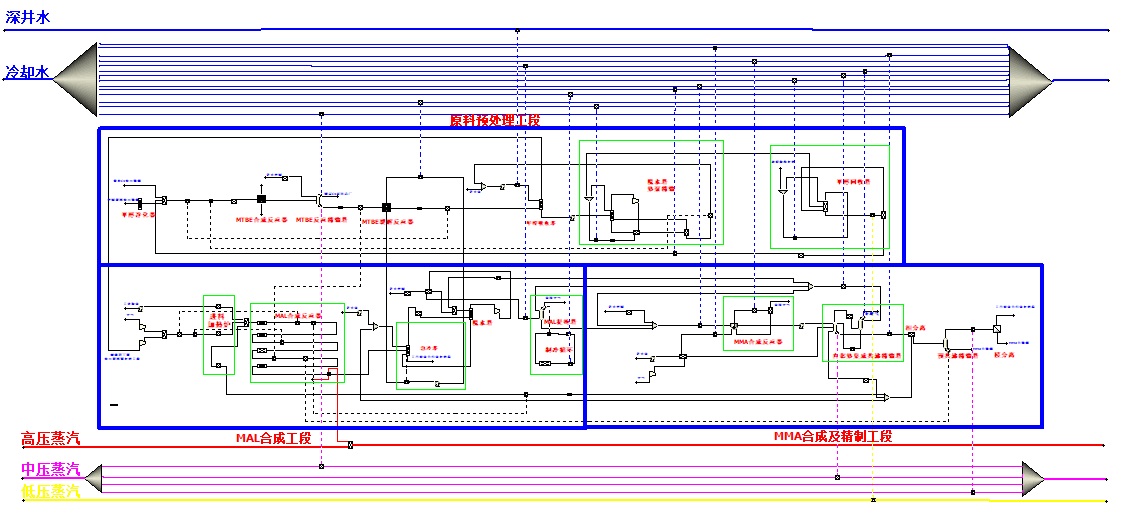Select the green box around 急冷塔
Image resolution: width=1130 pixels, height=513 pixels.
click(x=431, y=355)
